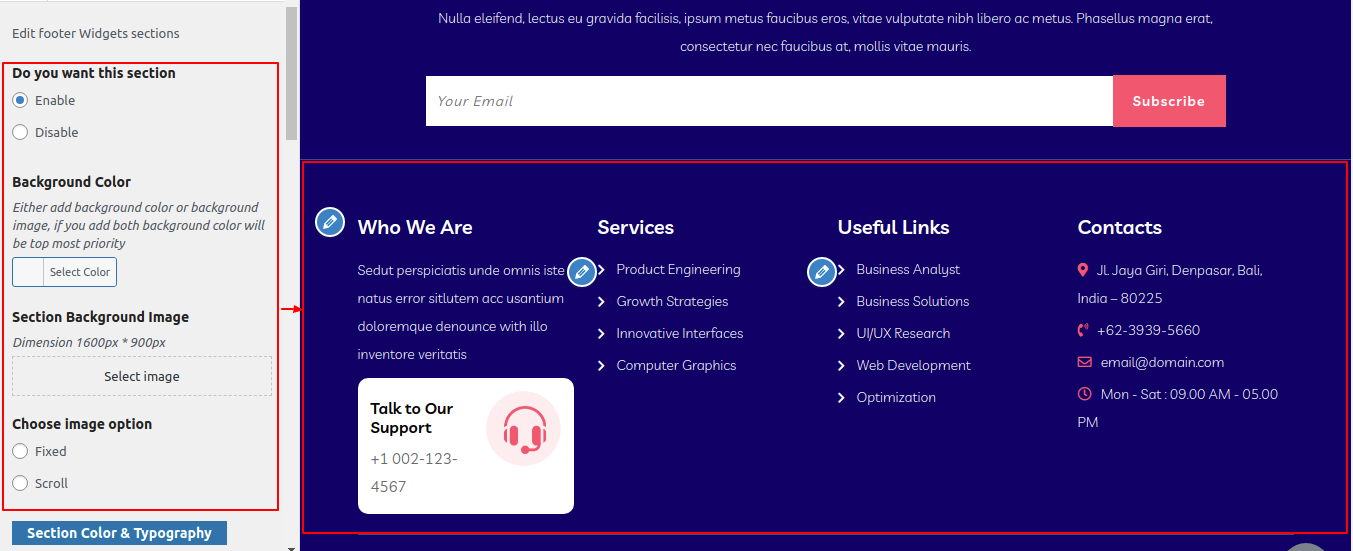Open the Web Development link
The image size is (1353, 551).
click(x=913, y=365)
